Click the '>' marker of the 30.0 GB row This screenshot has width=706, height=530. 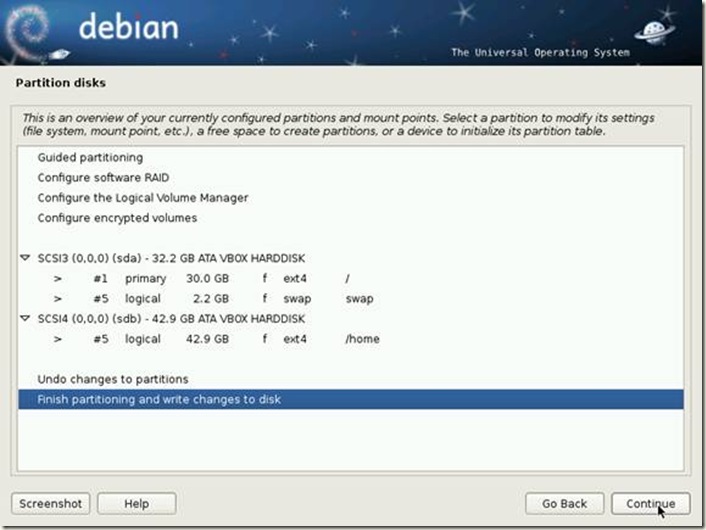tap(58, 279)
